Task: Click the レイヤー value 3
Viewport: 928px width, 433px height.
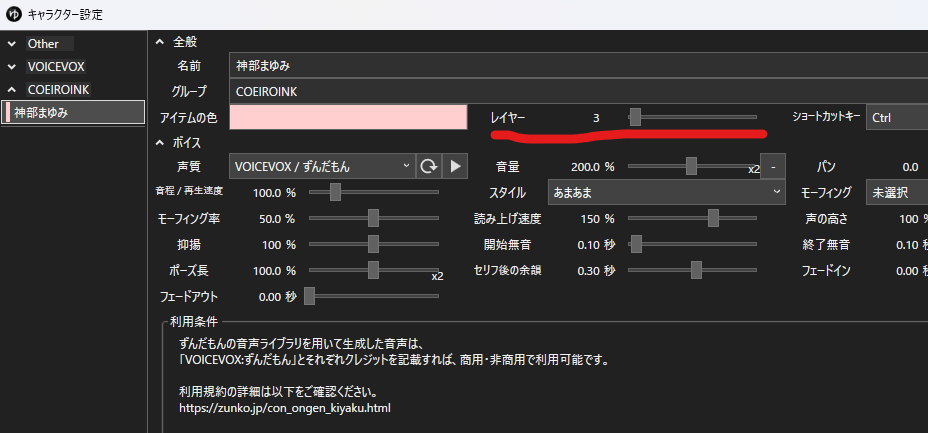Action: 596,118
